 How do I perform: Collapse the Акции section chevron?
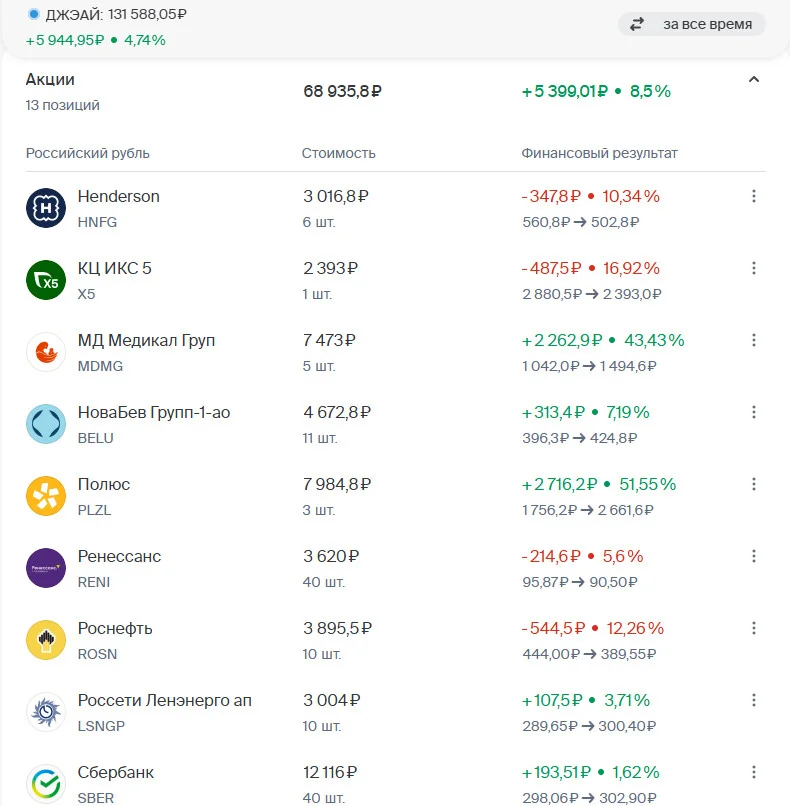pos(754,79)
